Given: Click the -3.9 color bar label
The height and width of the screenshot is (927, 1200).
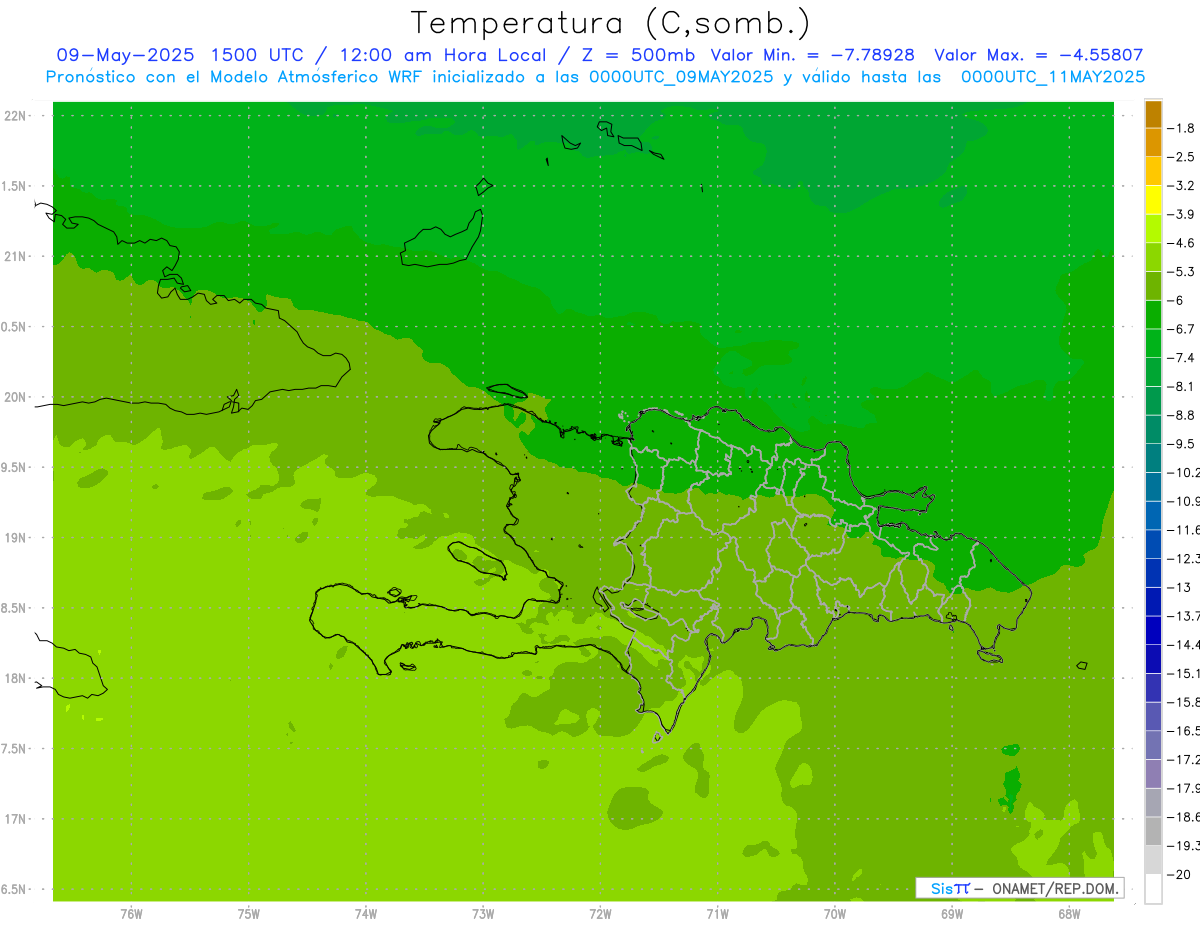Looking at the screenshot, I should (x=1182, y=214).
